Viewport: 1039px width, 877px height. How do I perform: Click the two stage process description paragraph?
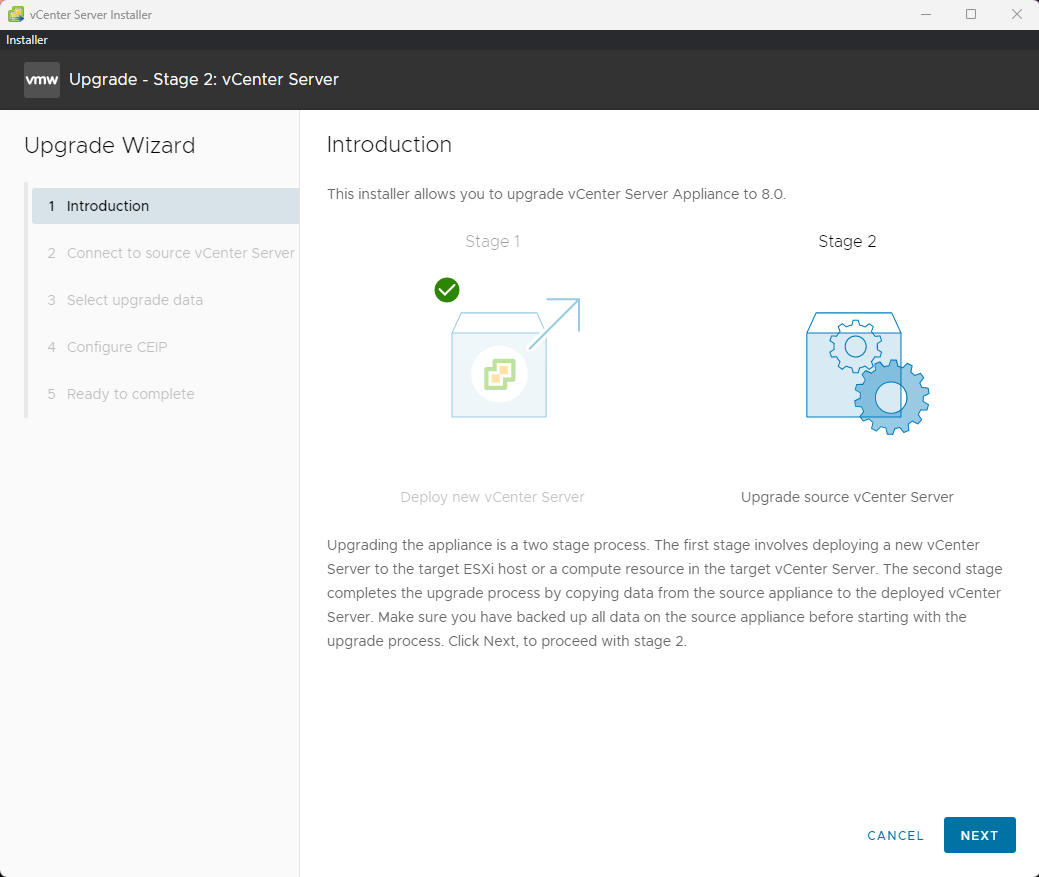click(665, 593)
